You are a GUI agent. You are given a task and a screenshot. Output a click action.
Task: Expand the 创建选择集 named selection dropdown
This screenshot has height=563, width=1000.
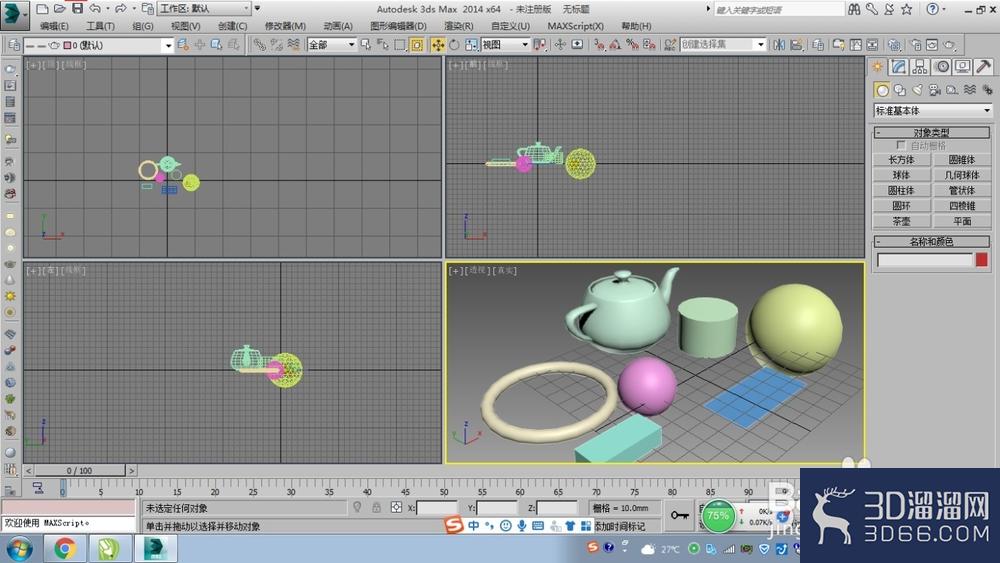point(723,45)
